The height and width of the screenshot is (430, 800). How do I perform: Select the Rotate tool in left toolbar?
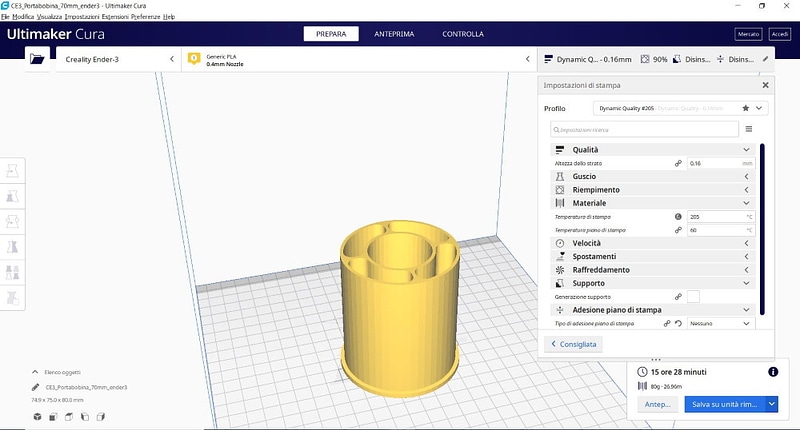pos(12,221)
